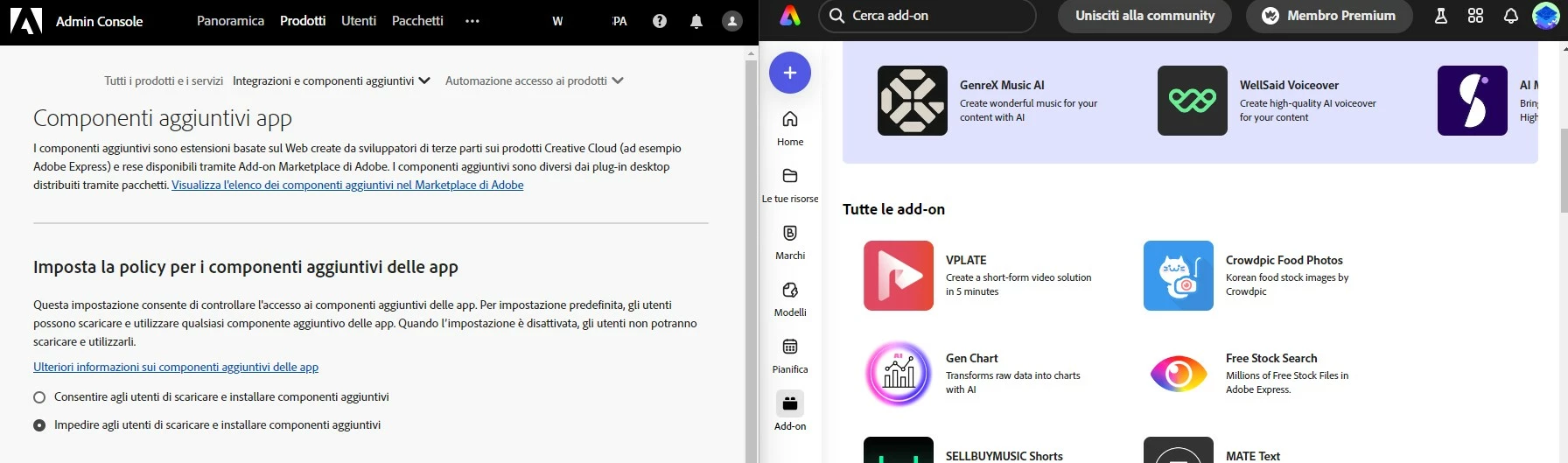The width and height of the screenshot is (1568, 463).
Task: Click the Crowdpic Food Photos title
Action: pos(1284,260)
